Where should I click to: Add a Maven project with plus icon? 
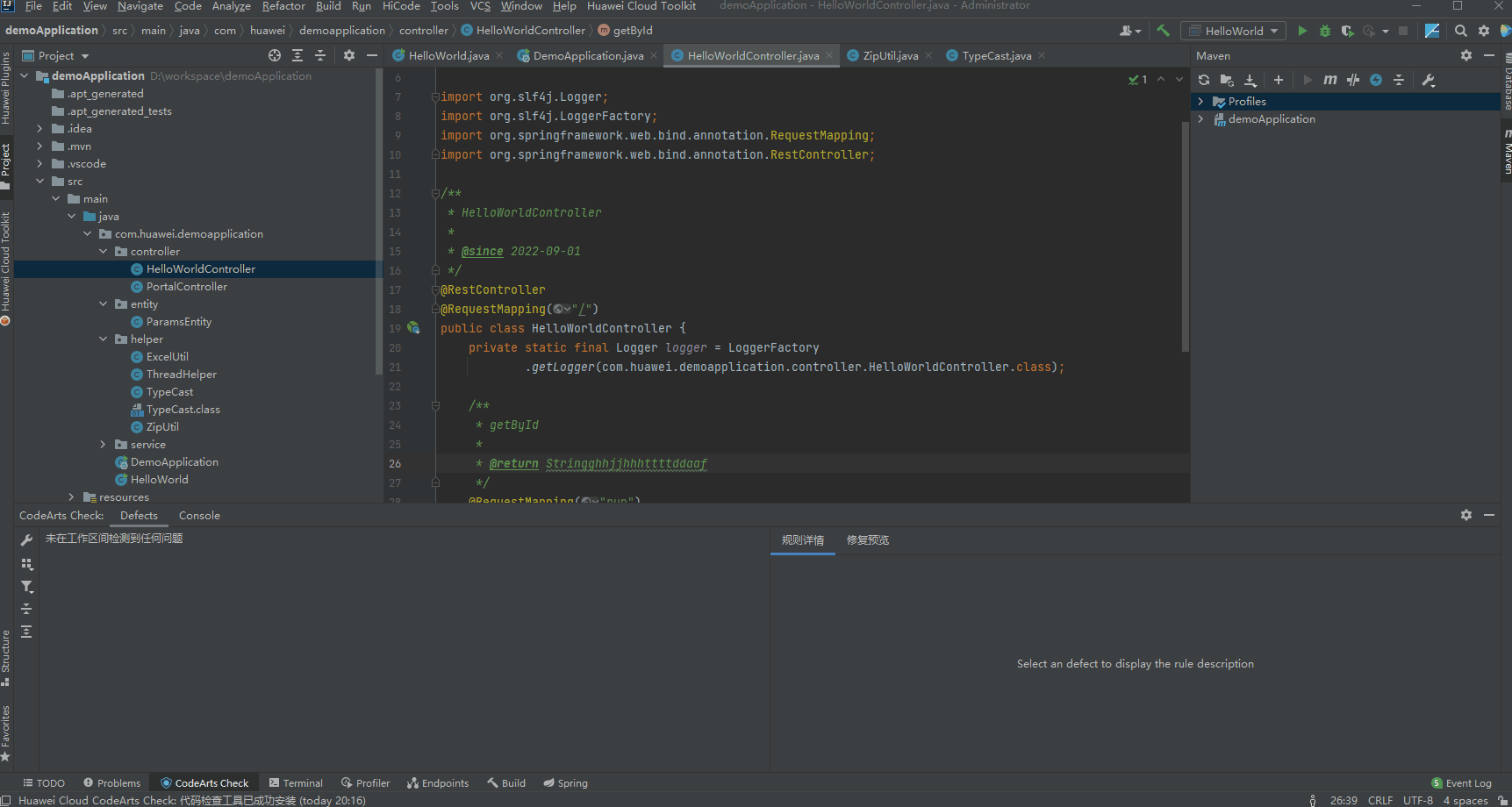[x=1279, y=80]
